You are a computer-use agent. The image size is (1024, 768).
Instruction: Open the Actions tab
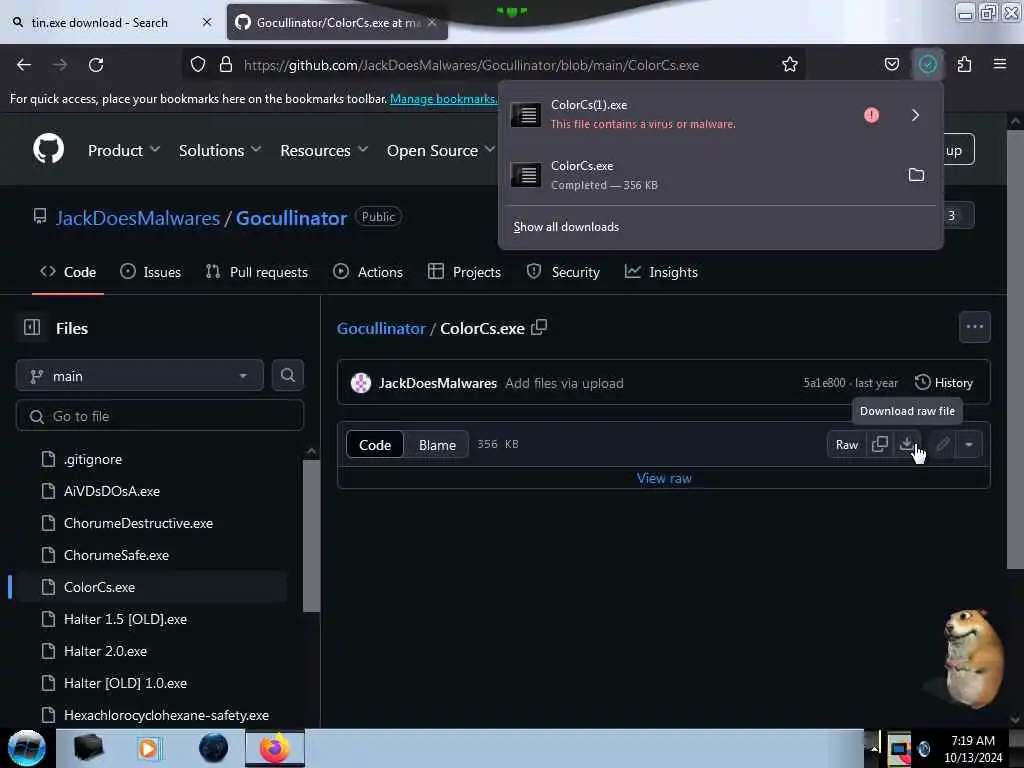coord(368,272)
